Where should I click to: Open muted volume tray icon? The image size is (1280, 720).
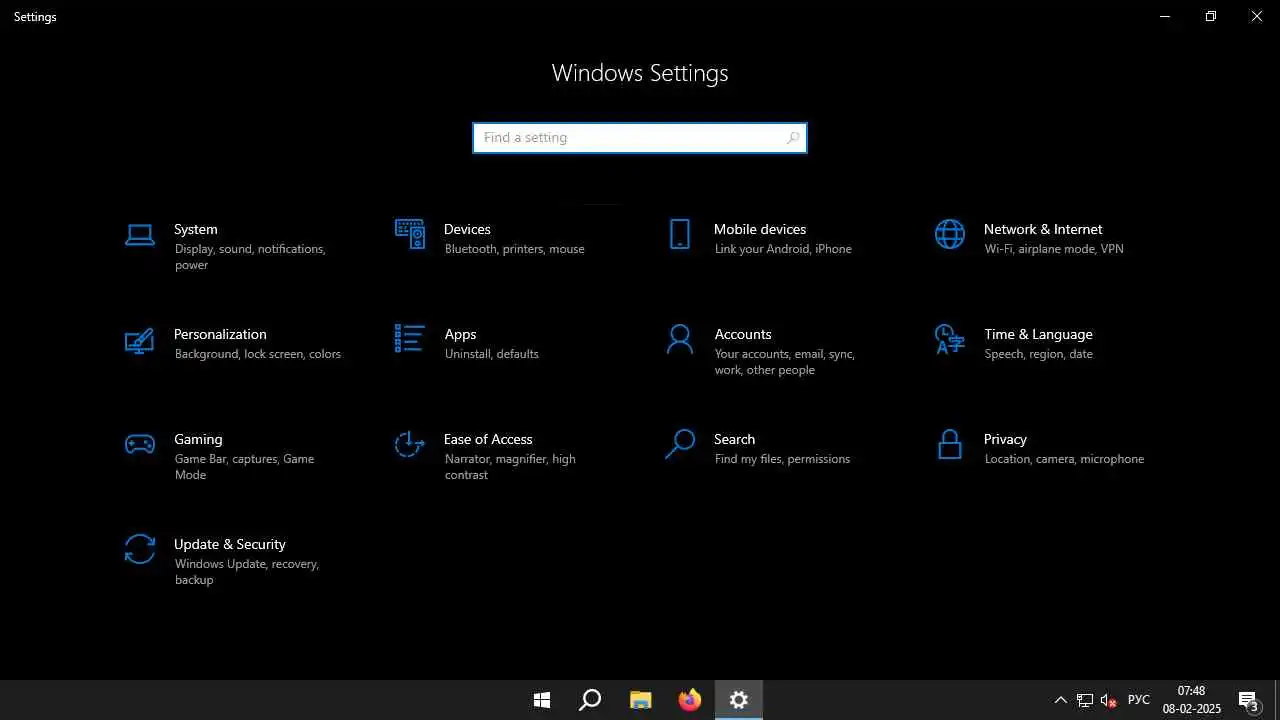(1108, 700)
